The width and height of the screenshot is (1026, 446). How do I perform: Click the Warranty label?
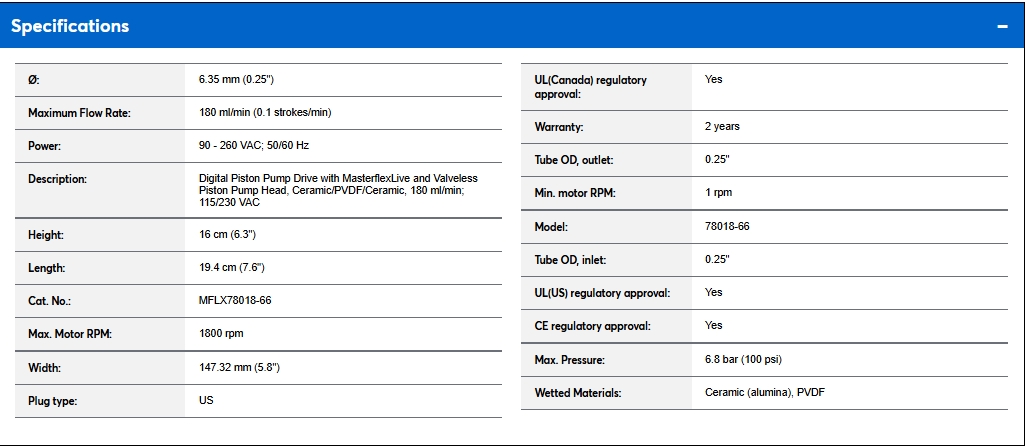point(559,127)
